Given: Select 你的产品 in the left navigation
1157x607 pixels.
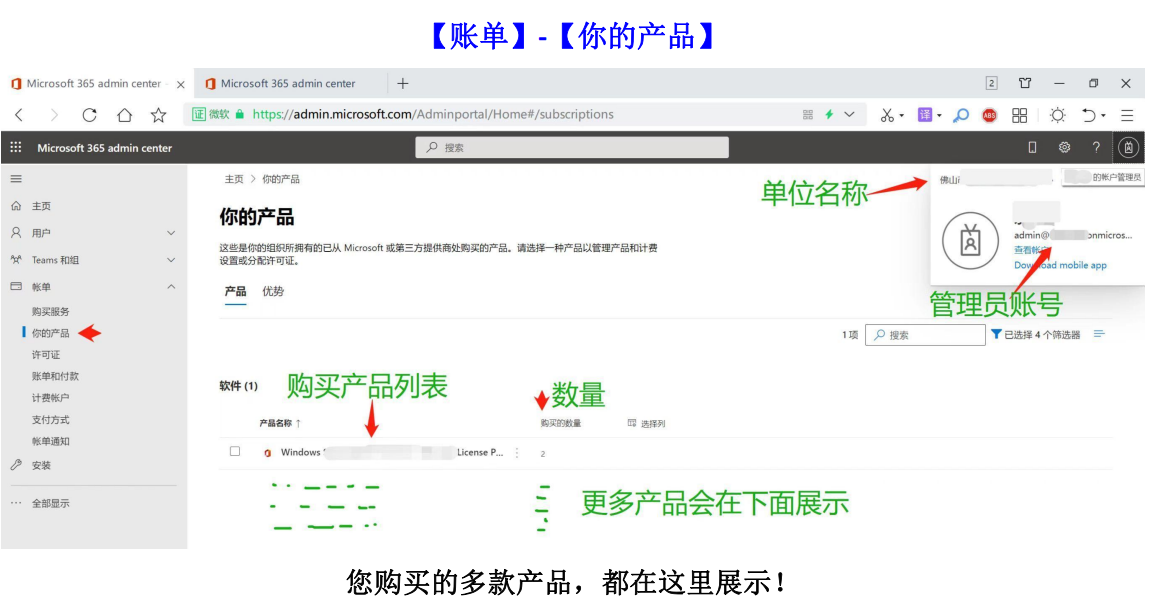Looking at the screenshot, I should tap(51, 333).
